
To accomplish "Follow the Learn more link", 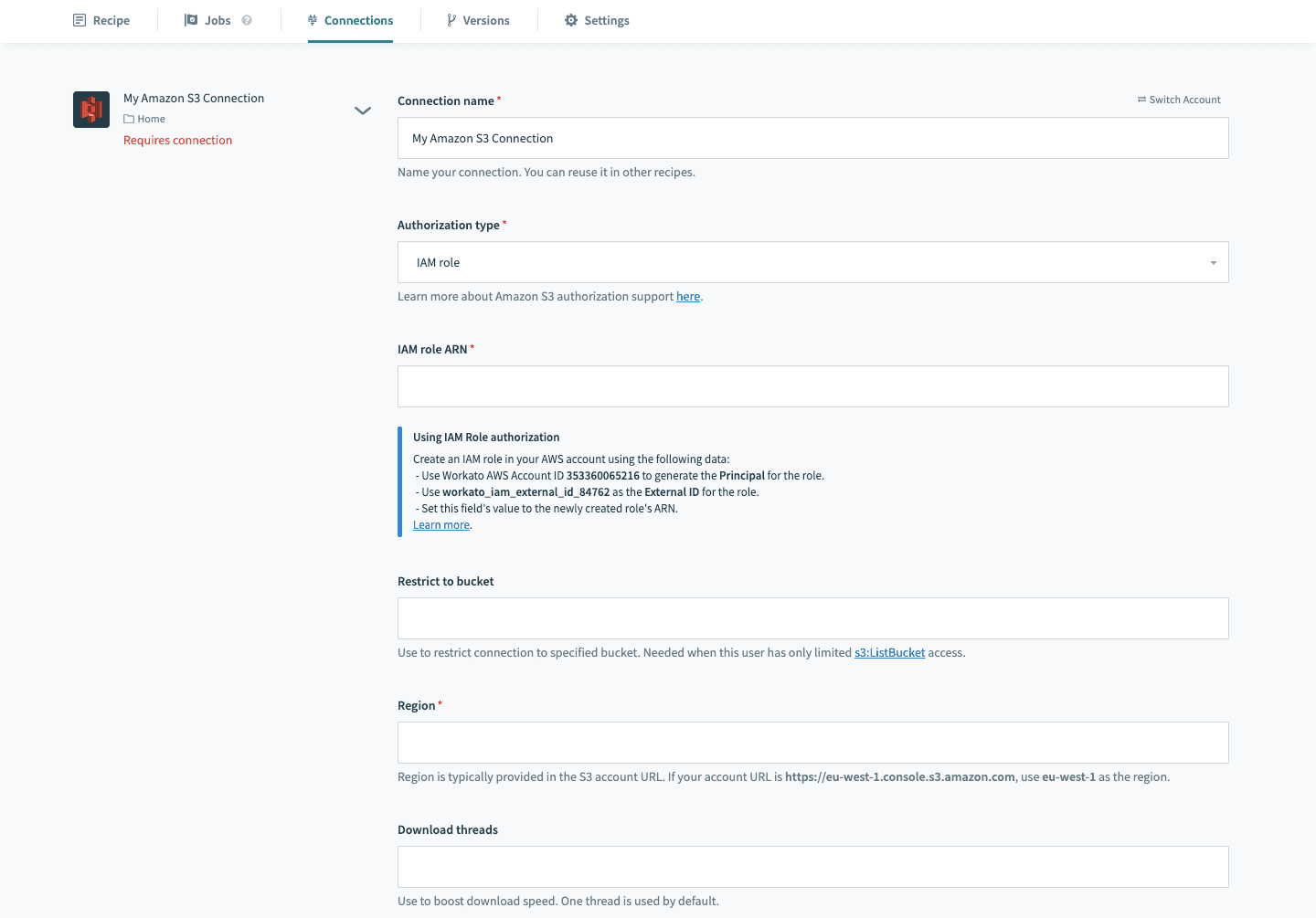I will pos(441,525).
